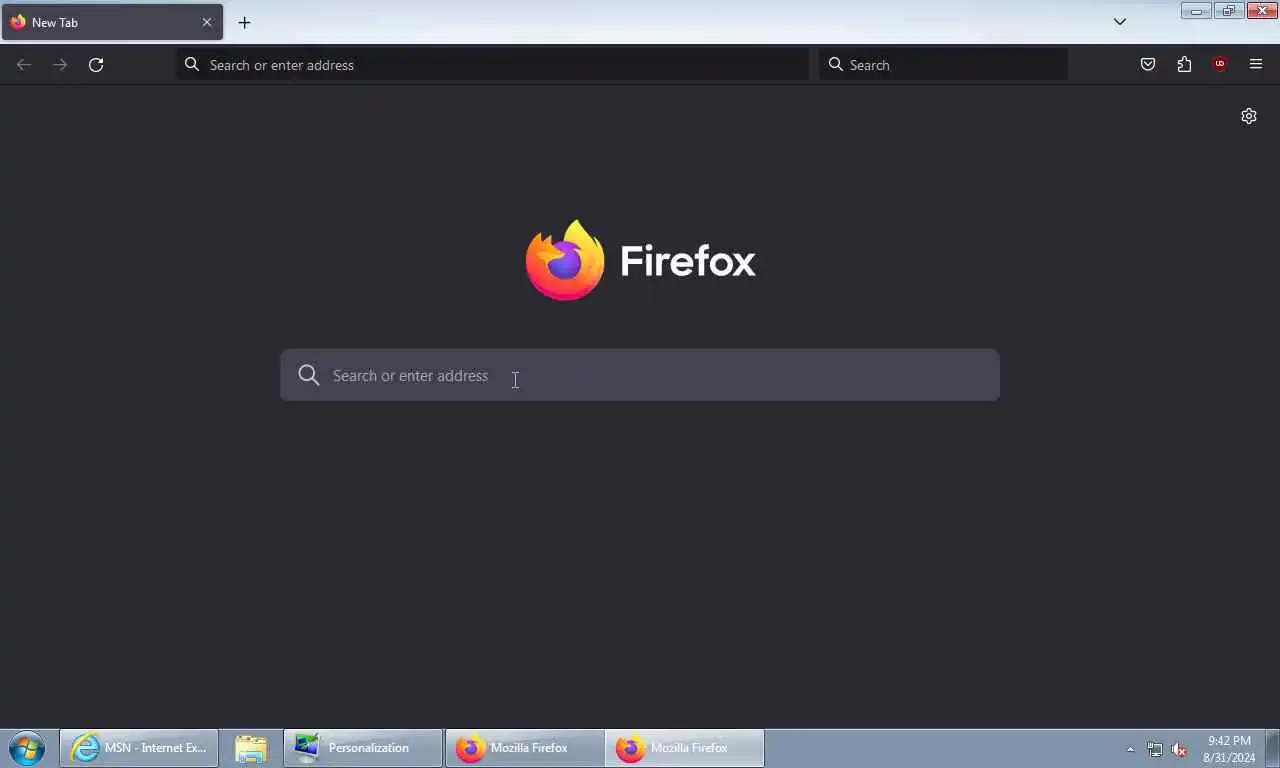Viewport: 1280px width, 768px height.
Task: Click the magnifier icon in the Search box
Action: [836, 65]
